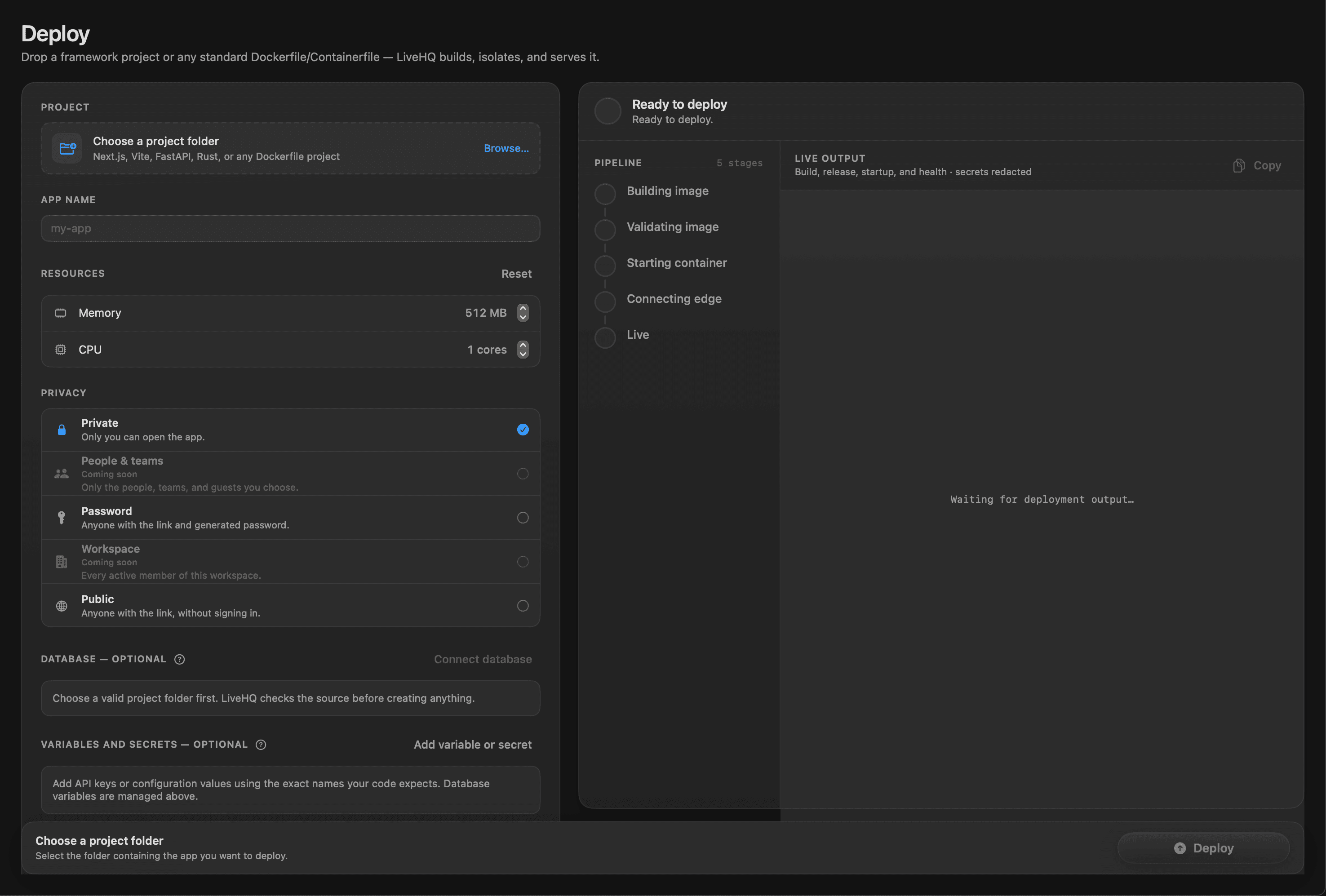Copy the live output text

coord(1257,165)
